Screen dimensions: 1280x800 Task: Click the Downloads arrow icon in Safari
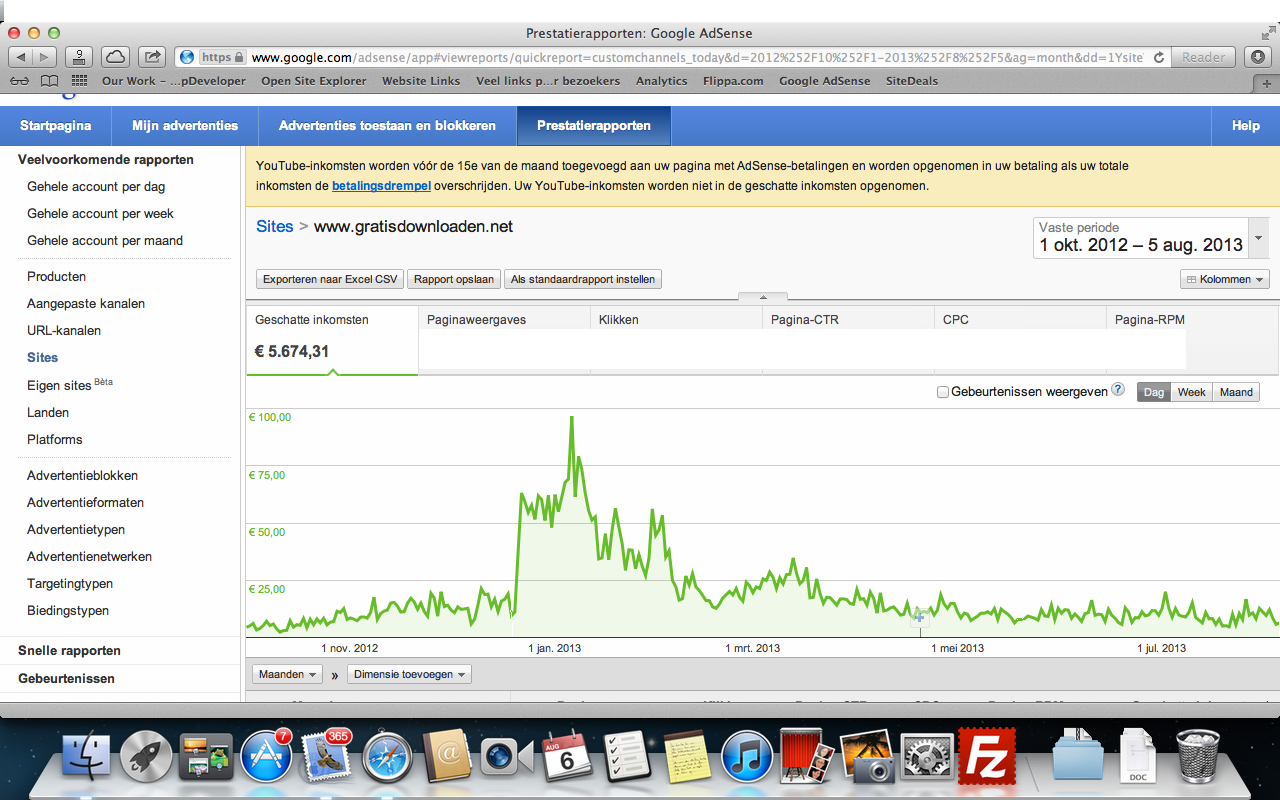click(1259, 57)
